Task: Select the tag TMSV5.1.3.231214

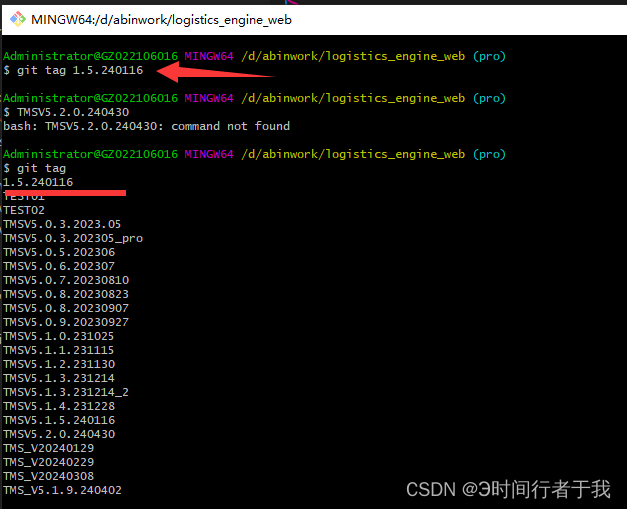Action: click(x=59, y=378)
